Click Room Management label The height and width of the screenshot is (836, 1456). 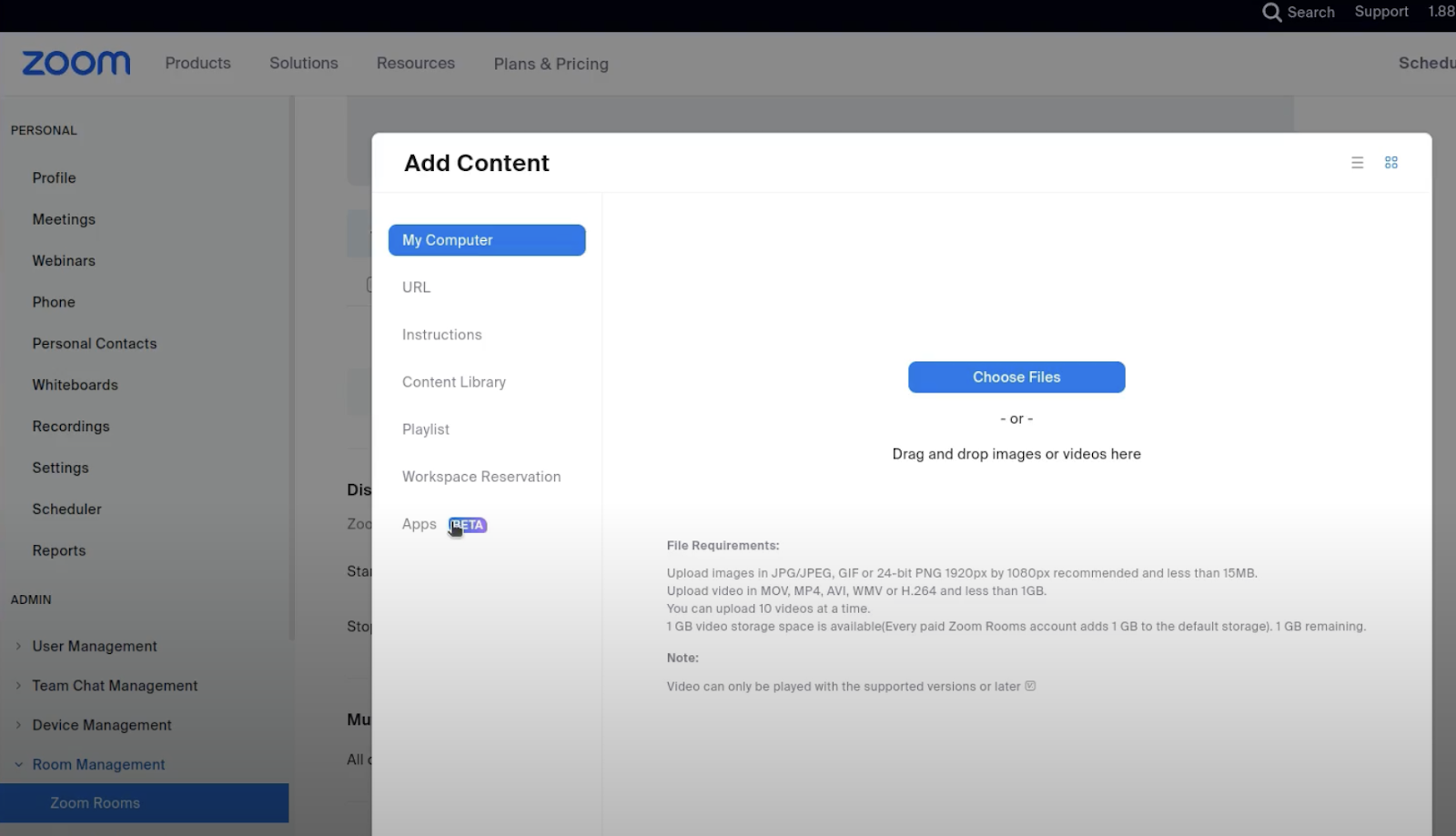click(x=98, y=764)
